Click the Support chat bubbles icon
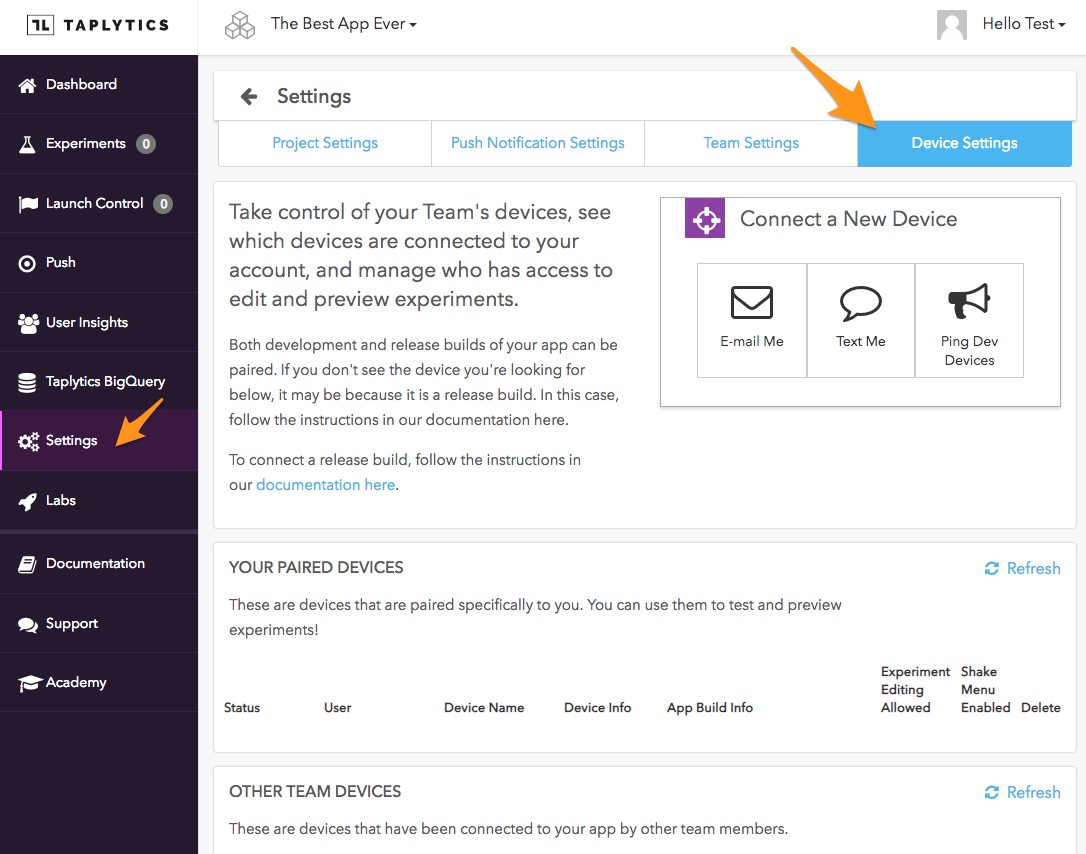The image size is (1086, 854). pos(28,625)
